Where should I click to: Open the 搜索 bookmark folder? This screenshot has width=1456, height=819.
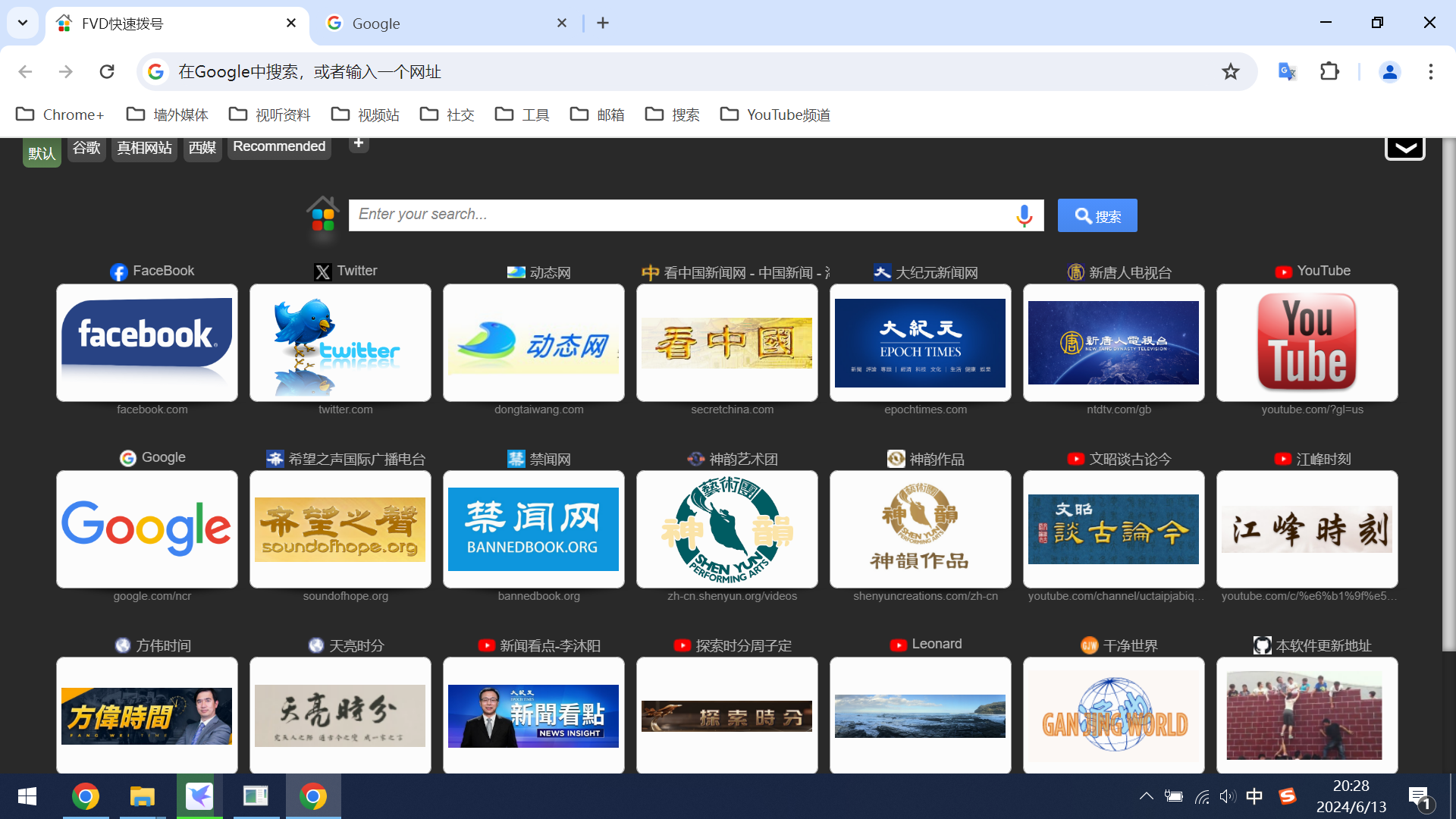(x=673, y=115)
